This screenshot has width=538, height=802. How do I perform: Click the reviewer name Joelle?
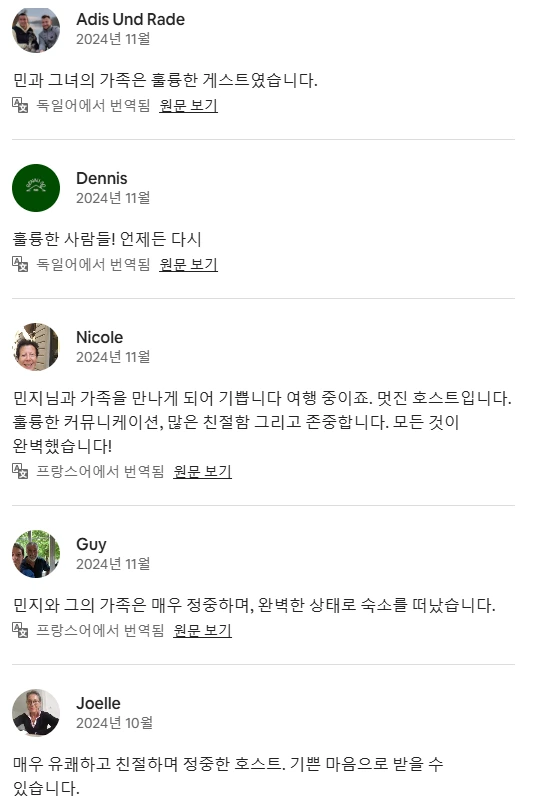pyautogui.click(x=98, y=703)
